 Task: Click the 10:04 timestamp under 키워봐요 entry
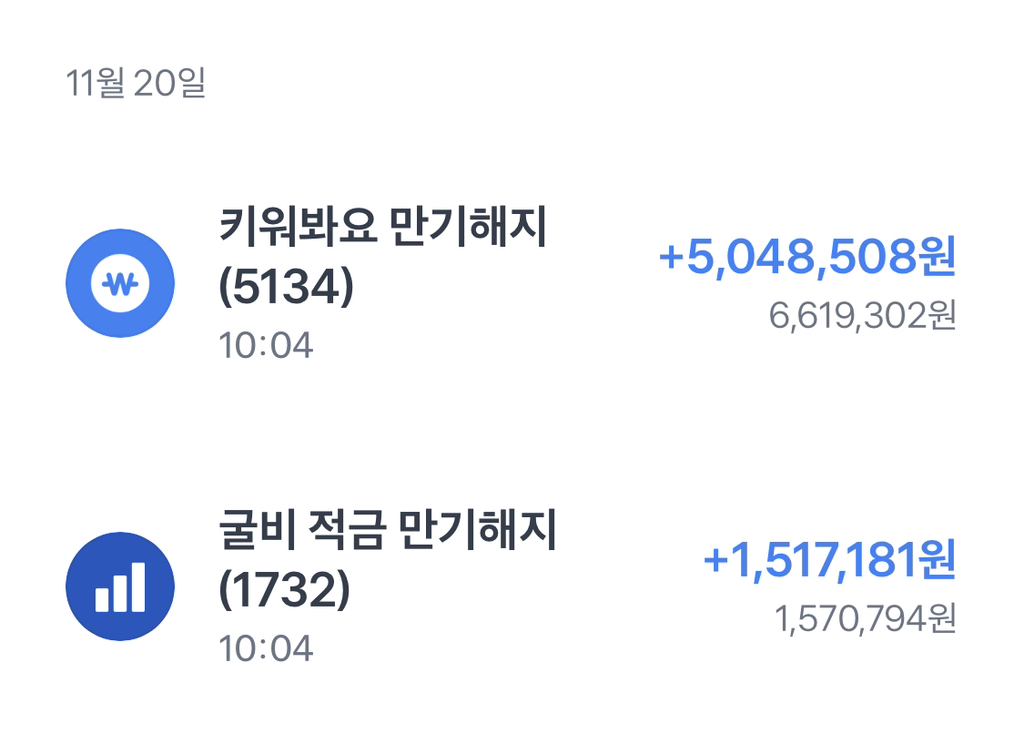point(266,346)
